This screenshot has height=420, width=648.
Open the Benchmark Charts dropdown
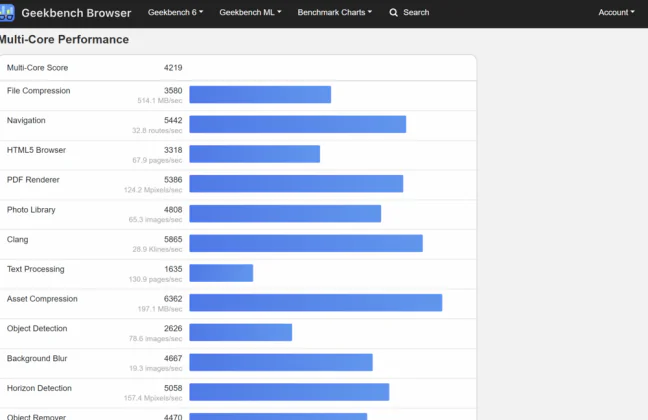coord(334,12)
